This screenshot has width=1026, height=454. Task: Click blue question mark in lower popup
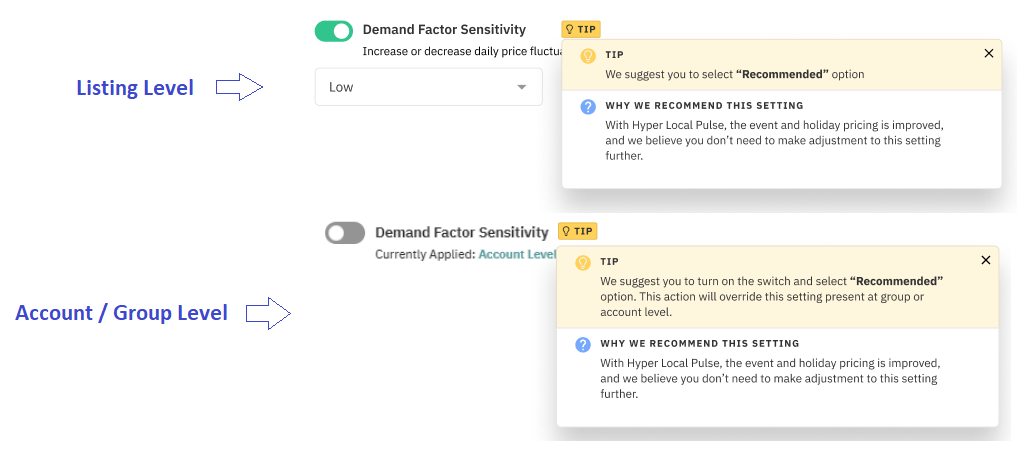(x=582, y=345)
